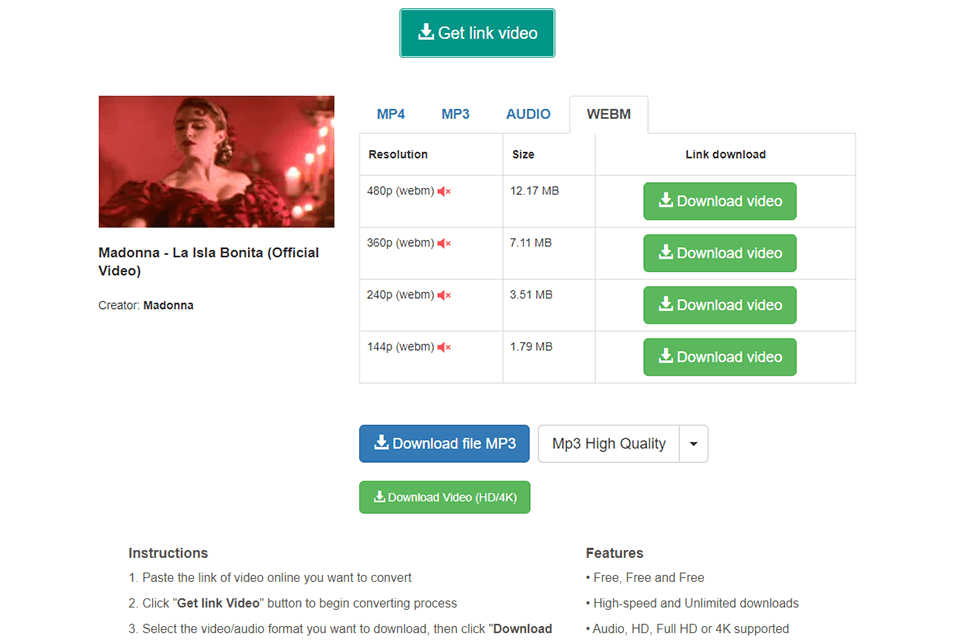Click 'Audio, HD, Full HD or 4K' line
Image resolution: width=960 pixels, height=640 pixels.
point(688,629)
